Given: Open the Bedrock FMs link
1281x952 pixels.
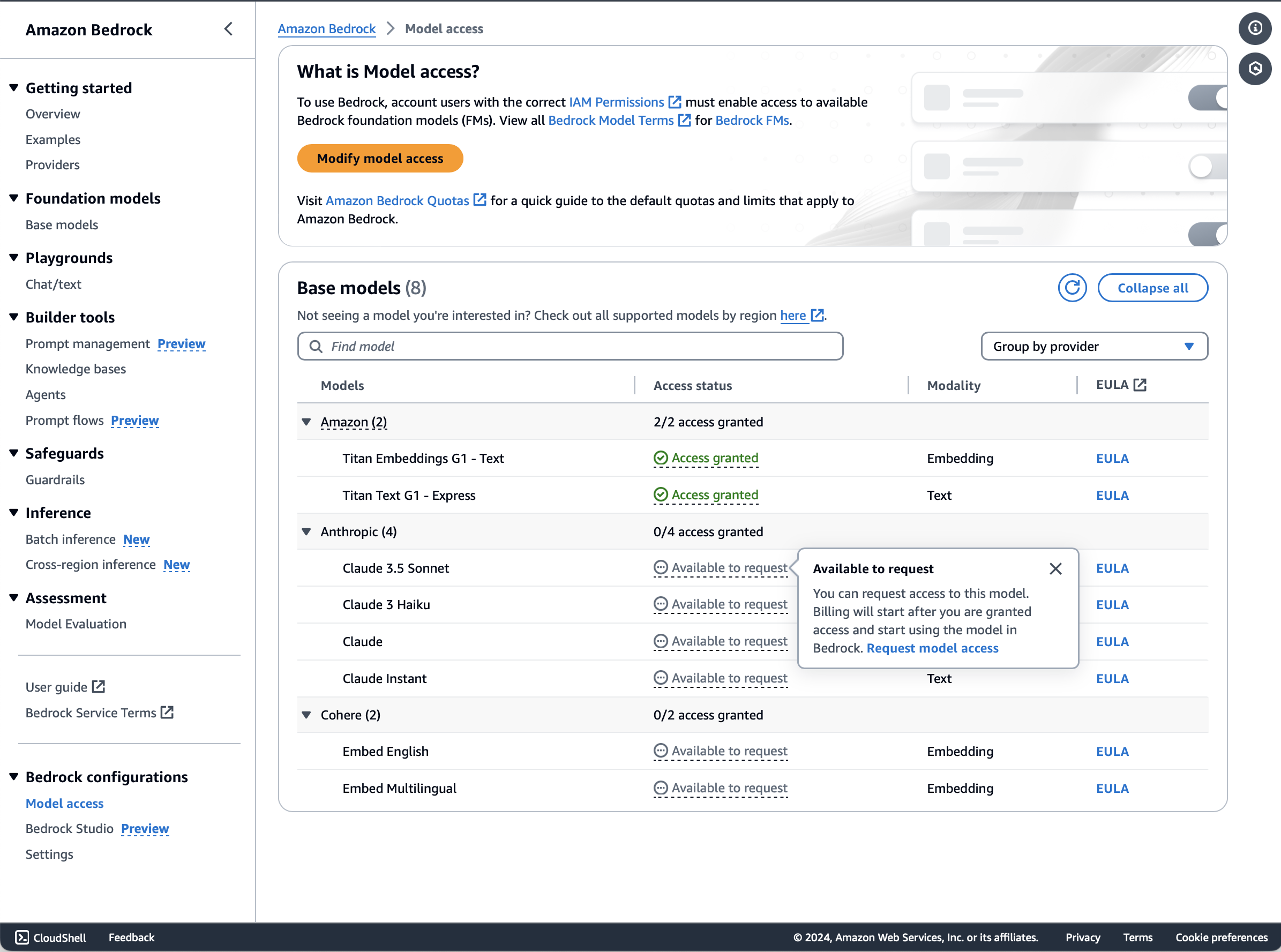Looking at the screenshot, I should (x=752, y=120).
